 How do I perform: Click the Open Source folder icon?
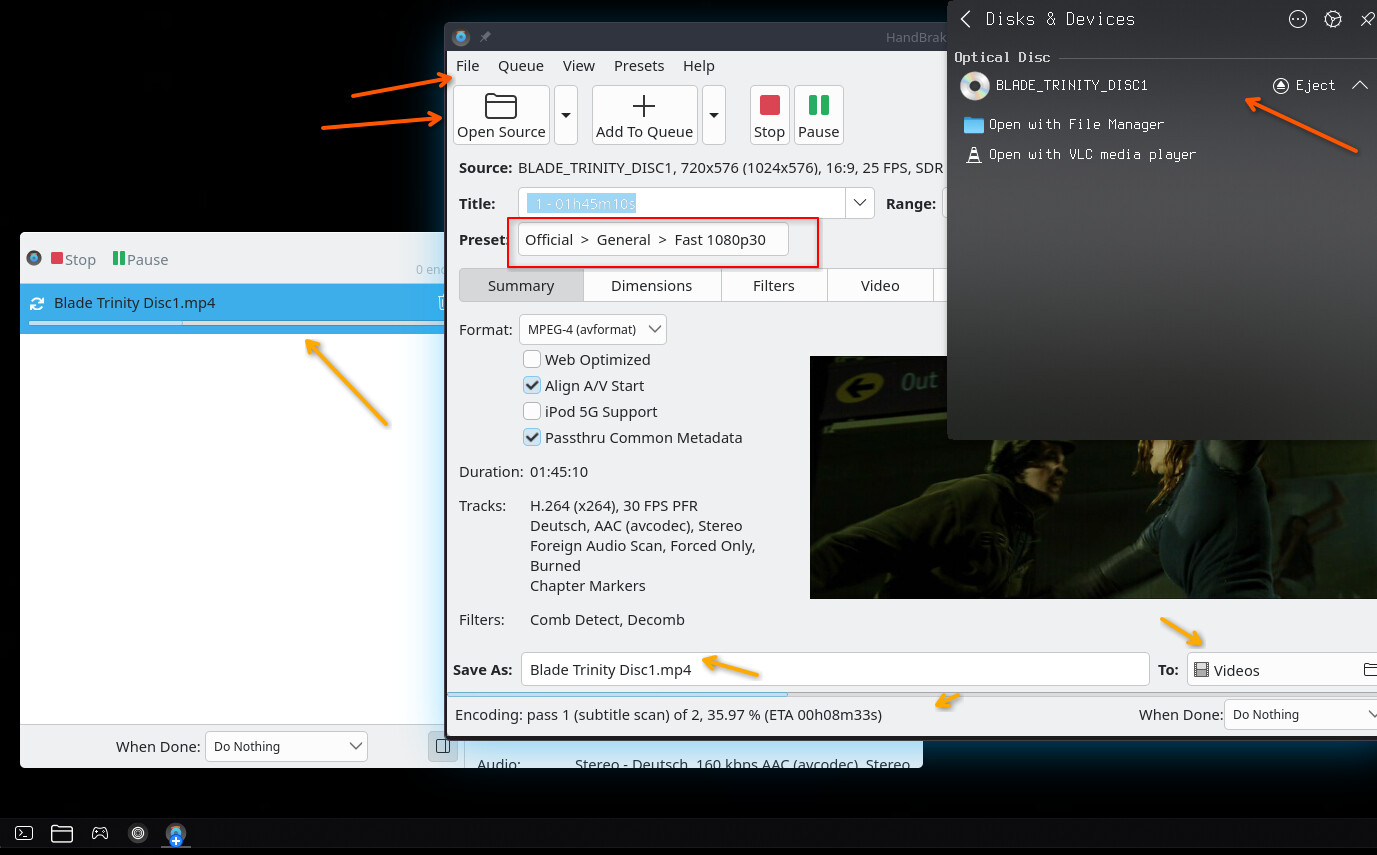pos(501,106)
